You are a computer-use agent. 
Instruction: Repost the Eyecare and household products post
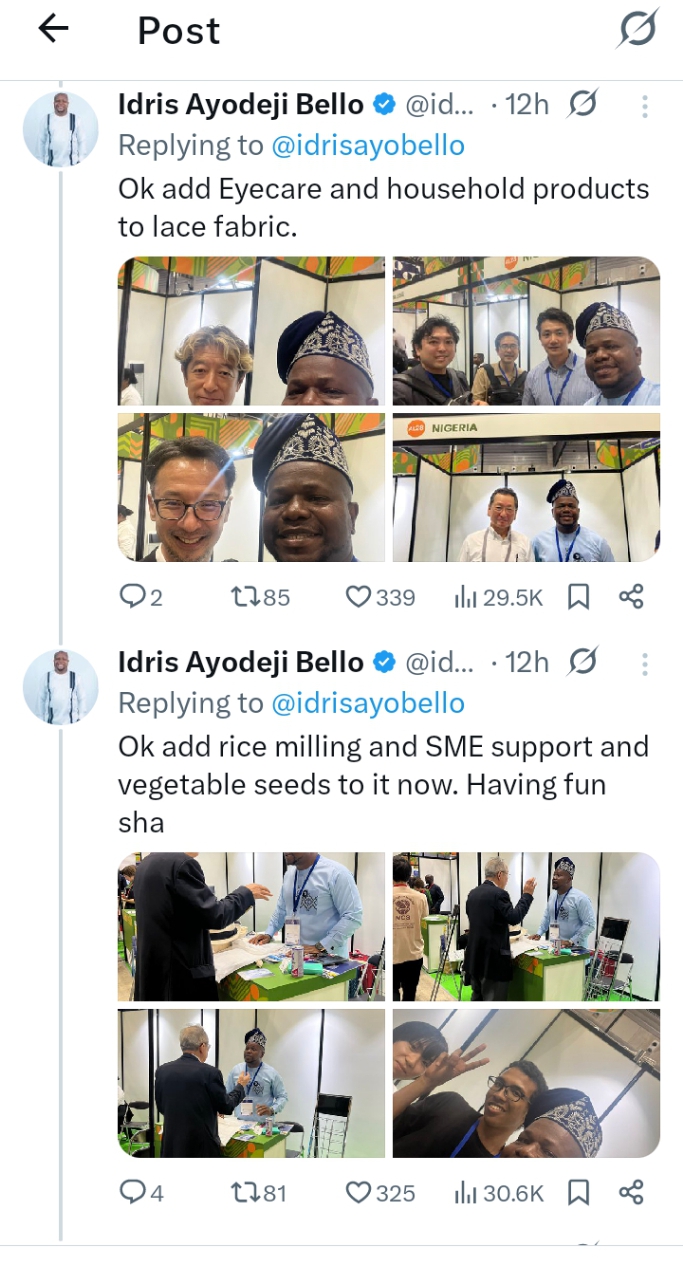coord(244,597)
